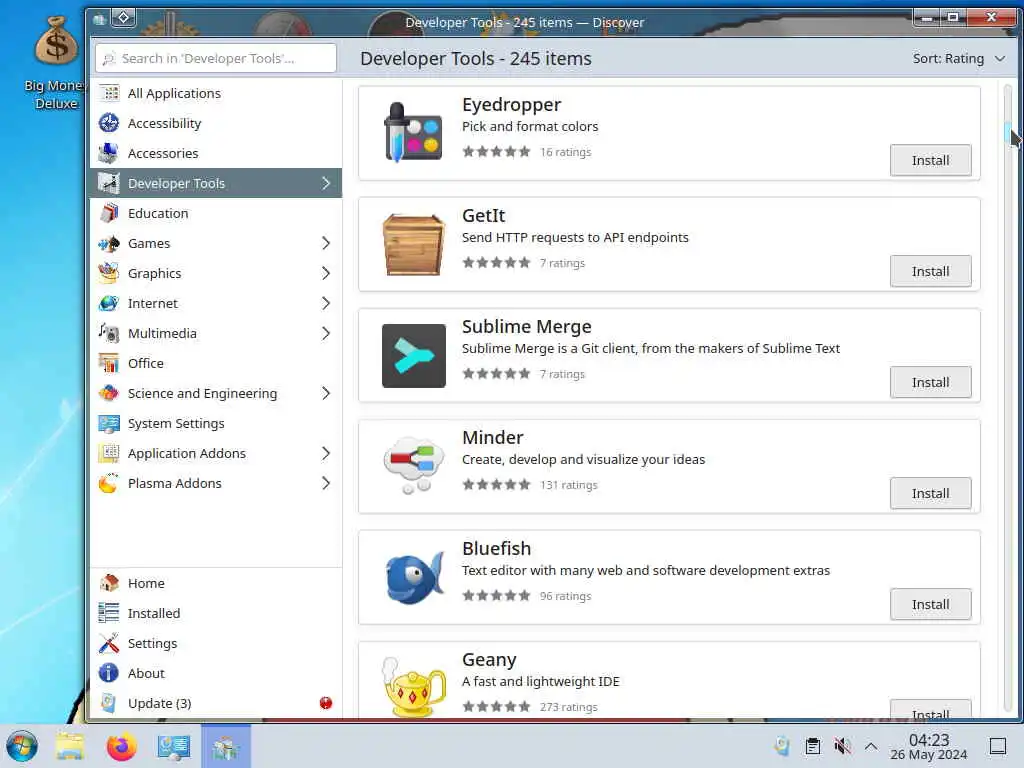The image size is (1024, 768).
Task: Install Bluefish
Action: [x=930, y=604]
